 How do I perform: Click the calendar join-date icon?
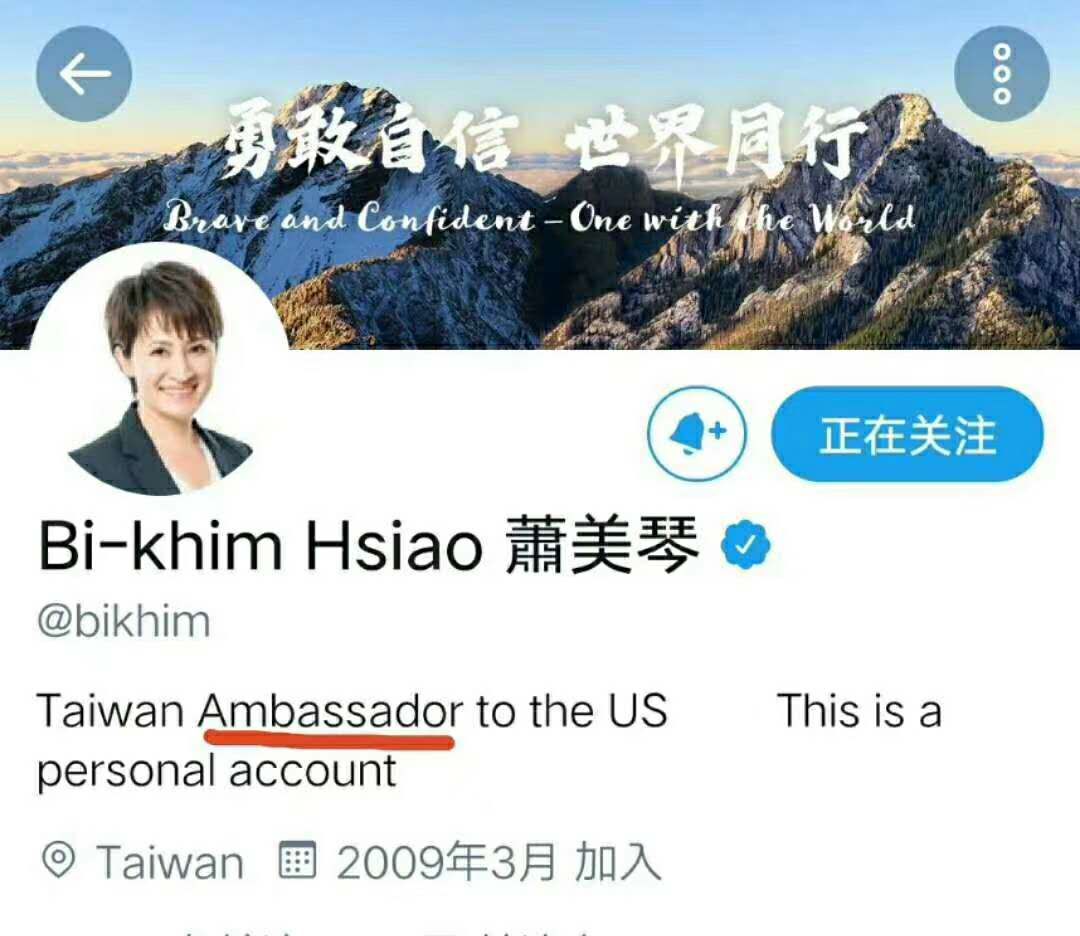pos(297,860)
